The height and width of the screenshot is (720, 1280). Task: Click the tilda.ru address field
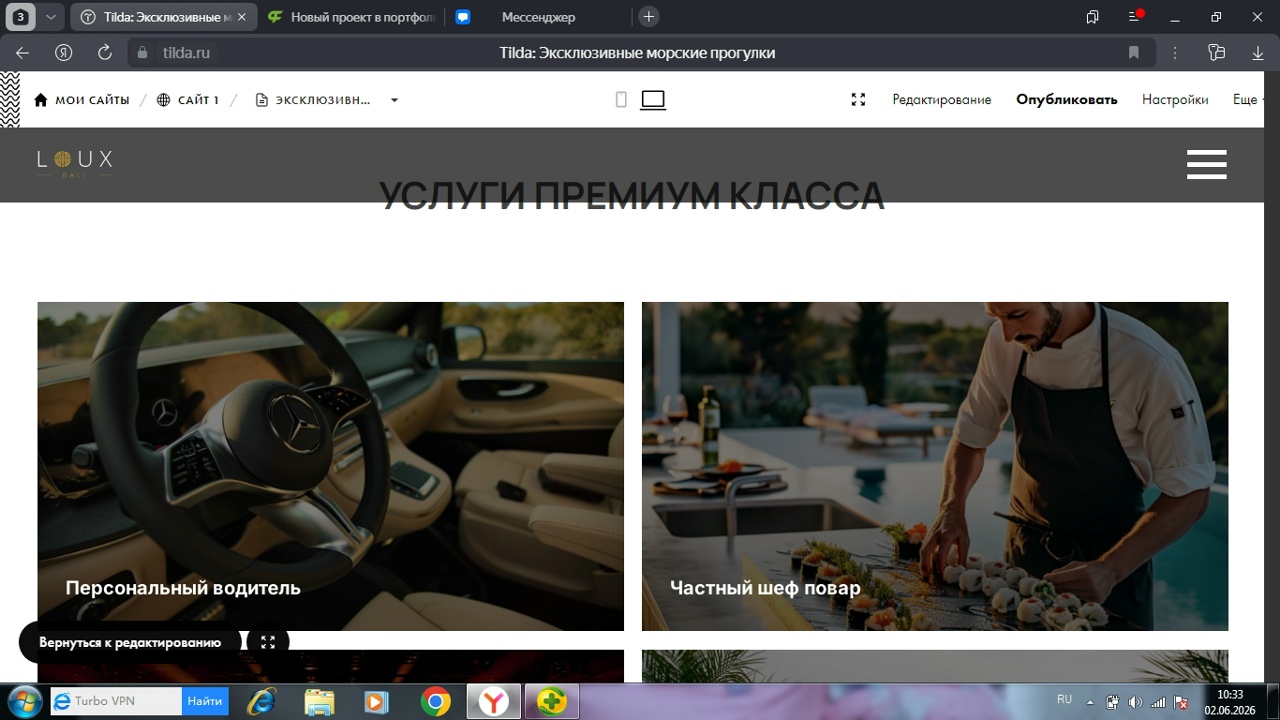186,53
